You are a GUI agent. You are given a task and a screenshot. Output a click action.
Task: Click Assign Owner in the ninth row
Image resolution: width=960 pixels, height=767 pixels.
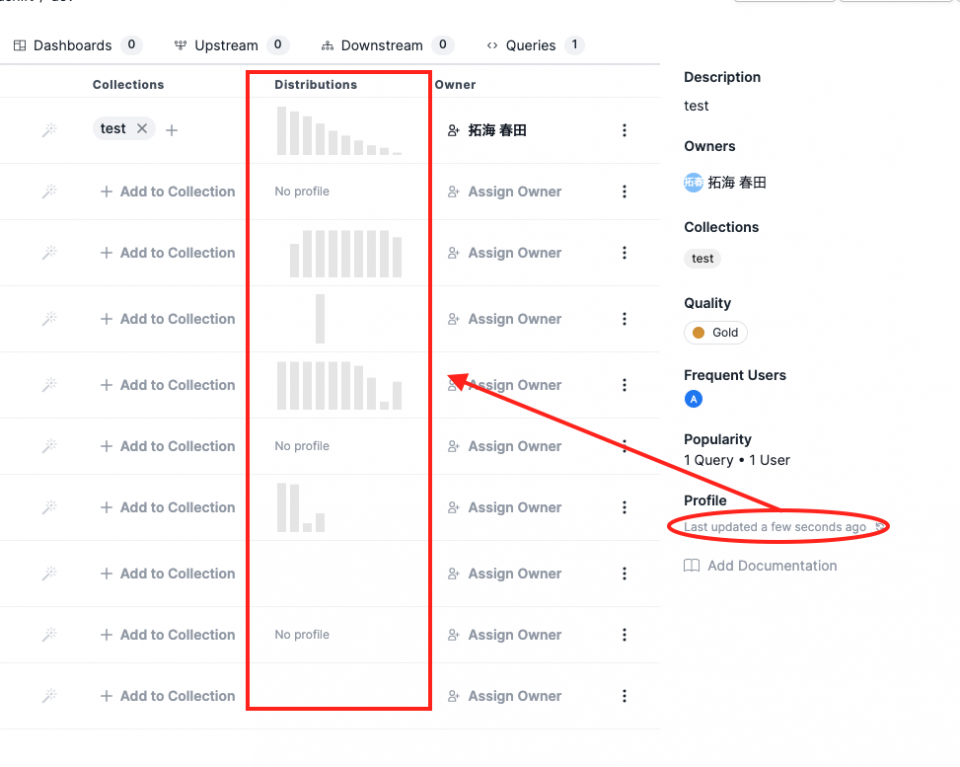click(504, 635)
